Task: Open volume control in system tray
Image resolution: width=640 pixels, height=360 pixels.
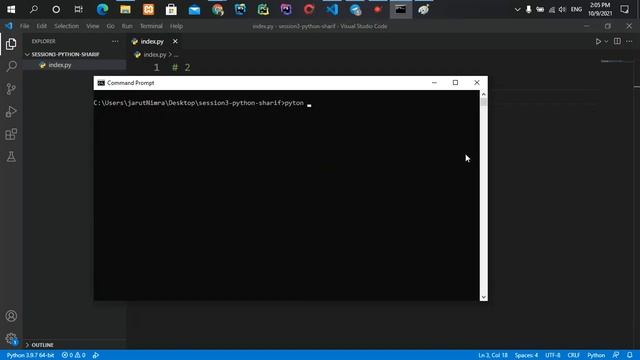Action: coord(562,9)
